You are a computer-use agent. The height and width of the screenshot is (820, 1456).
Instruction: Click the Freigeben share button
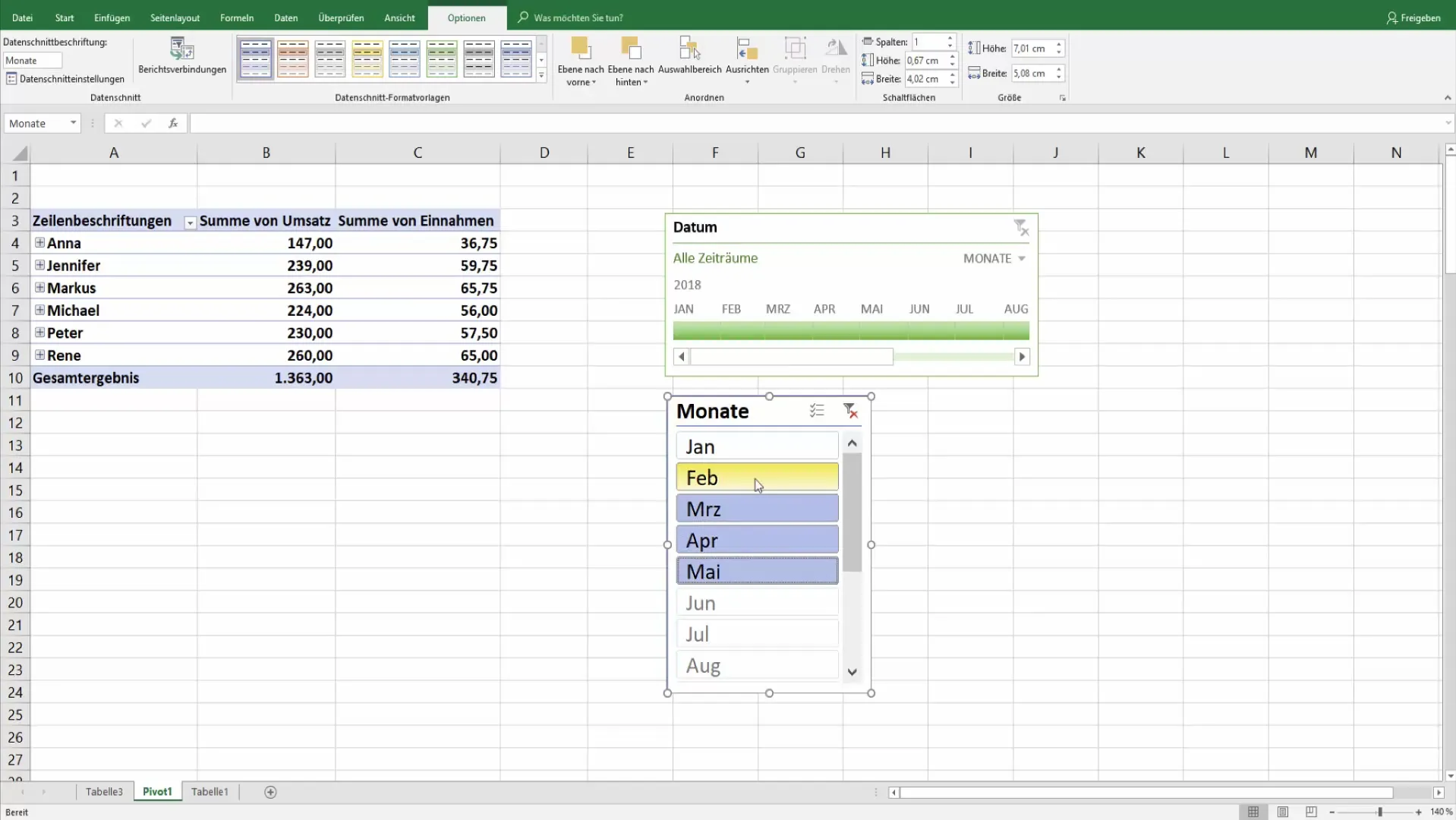pyautogui.click(x=1413, y=17)
